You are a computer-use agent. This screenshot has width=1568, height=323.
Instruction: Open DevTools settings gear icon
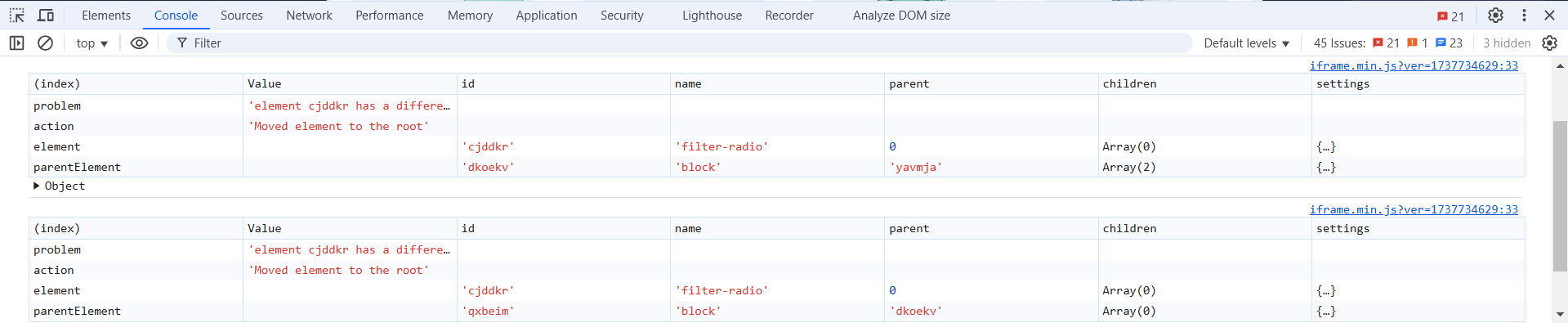[x=1495, y=16]
